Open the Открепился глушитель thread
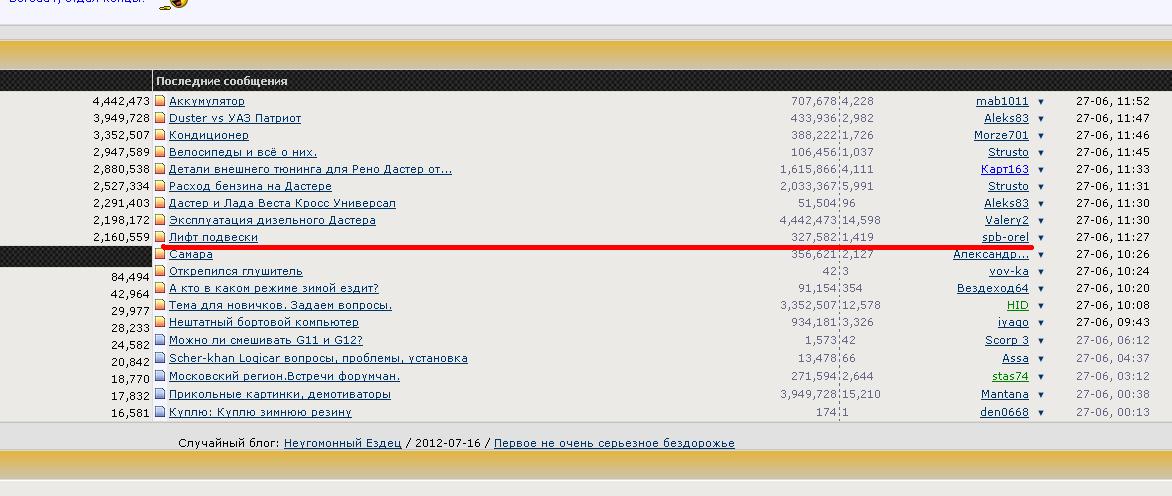The height and width of the screenshot is (496, 1172). (235, 271)
